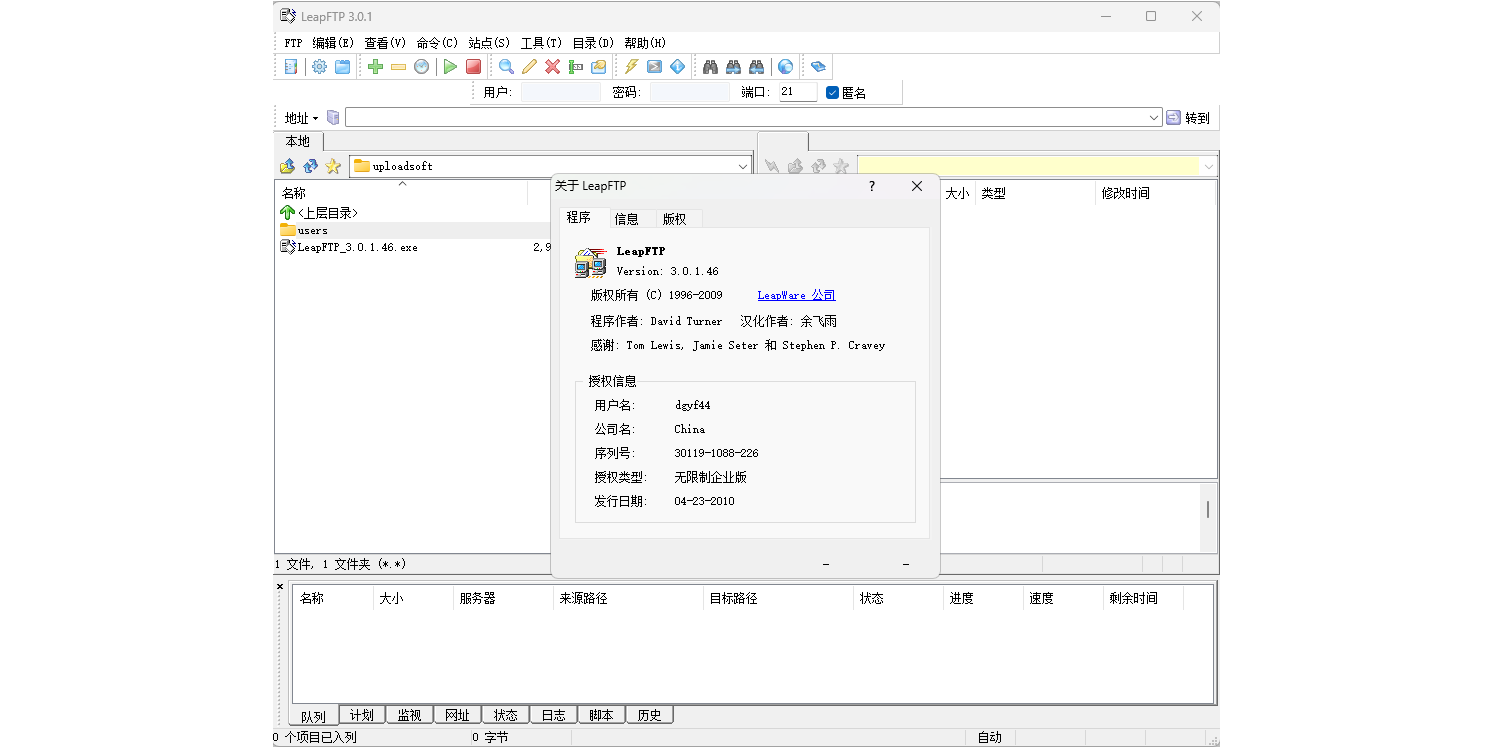Click the red X delete toolbar icon

tap(552, 67)
